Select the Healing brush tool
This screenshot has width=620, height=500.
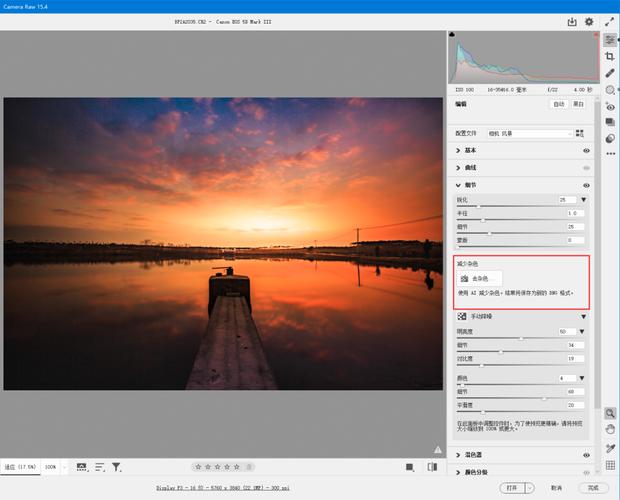pos(610,73)
